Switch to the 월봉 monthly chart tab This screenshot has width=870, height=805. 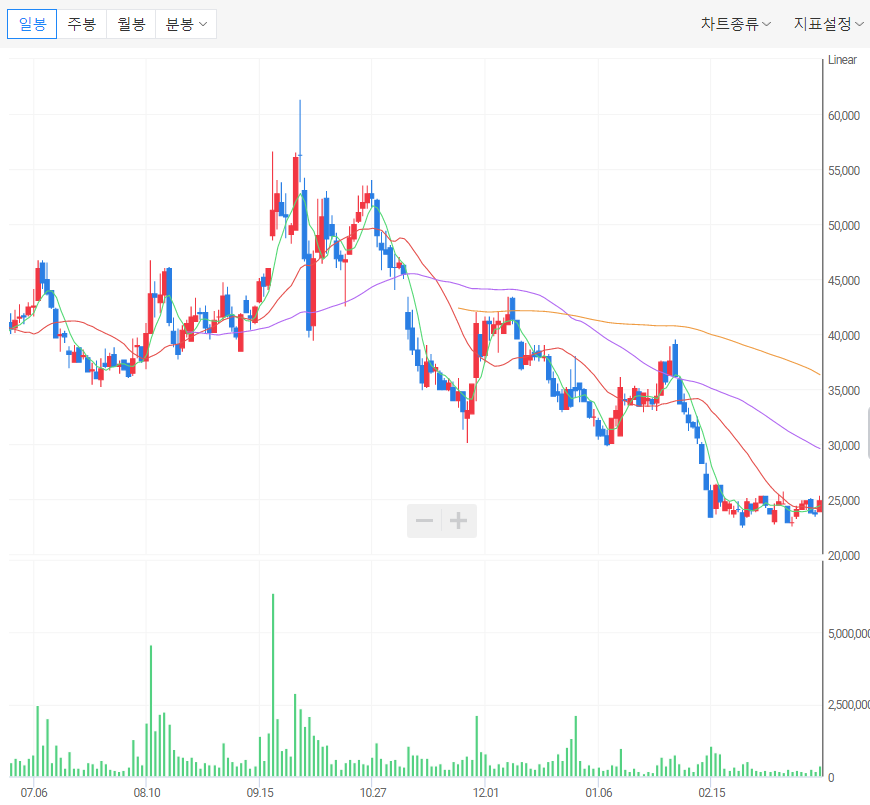pyautogui.click(x=131, y=24)
